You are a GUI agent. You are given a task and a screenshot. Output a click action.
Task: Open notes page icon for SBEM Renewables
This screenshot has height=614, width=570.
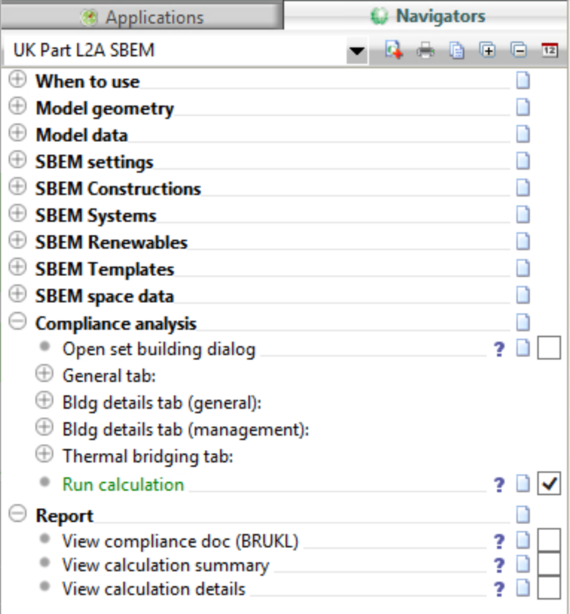[523, 241]
